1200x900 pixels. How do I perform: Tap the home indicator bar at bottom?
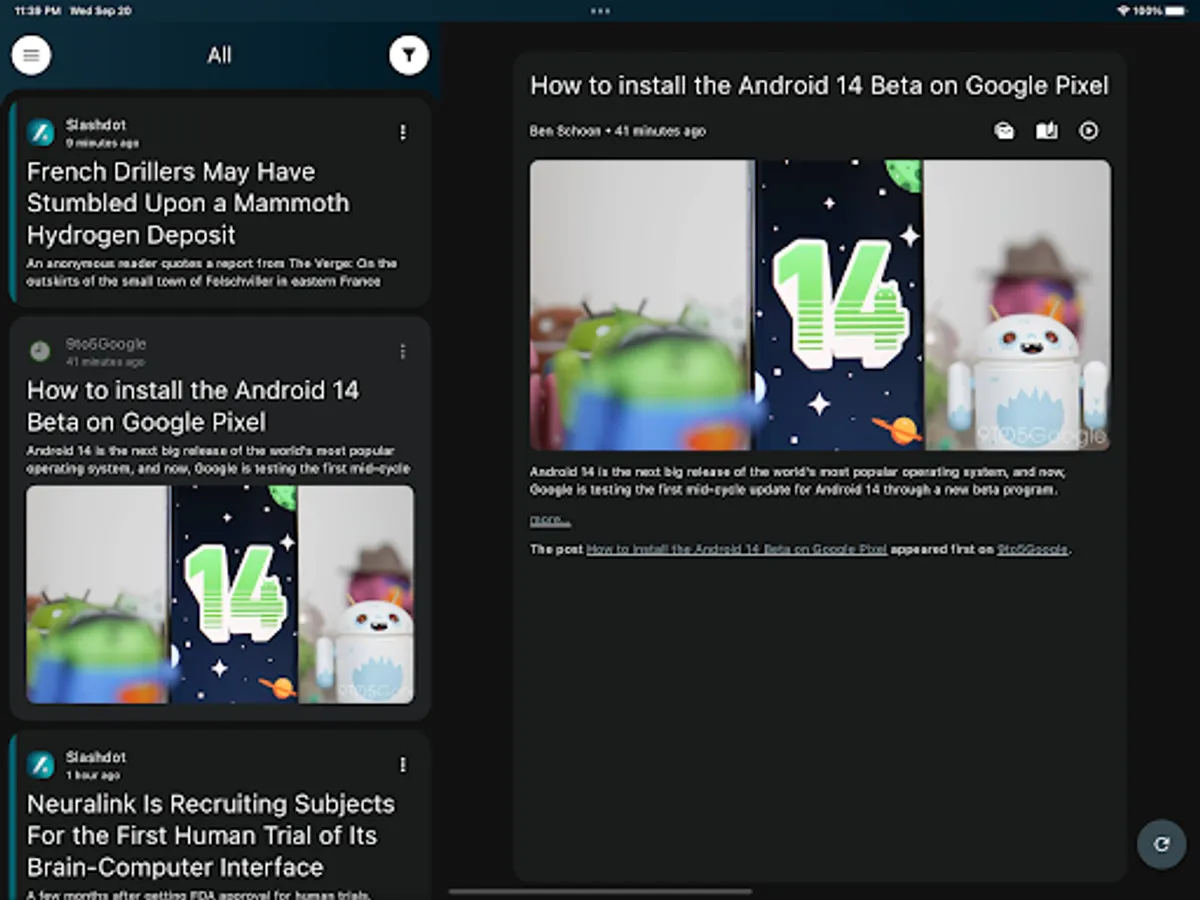point(600,891)
